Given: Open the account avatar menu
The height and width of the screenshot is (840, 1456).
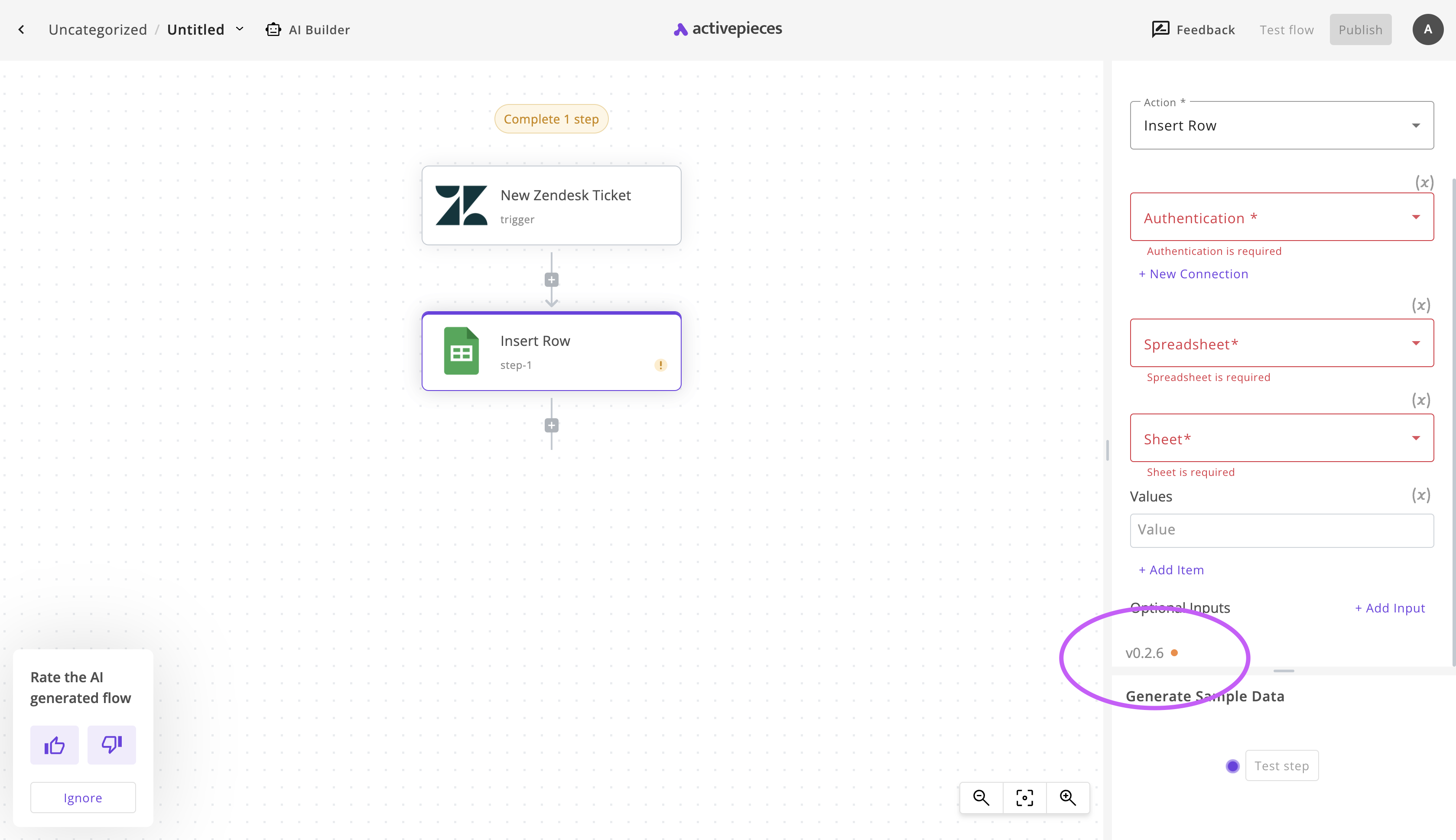Looking at the screenshot, I should click(1428, 29).
